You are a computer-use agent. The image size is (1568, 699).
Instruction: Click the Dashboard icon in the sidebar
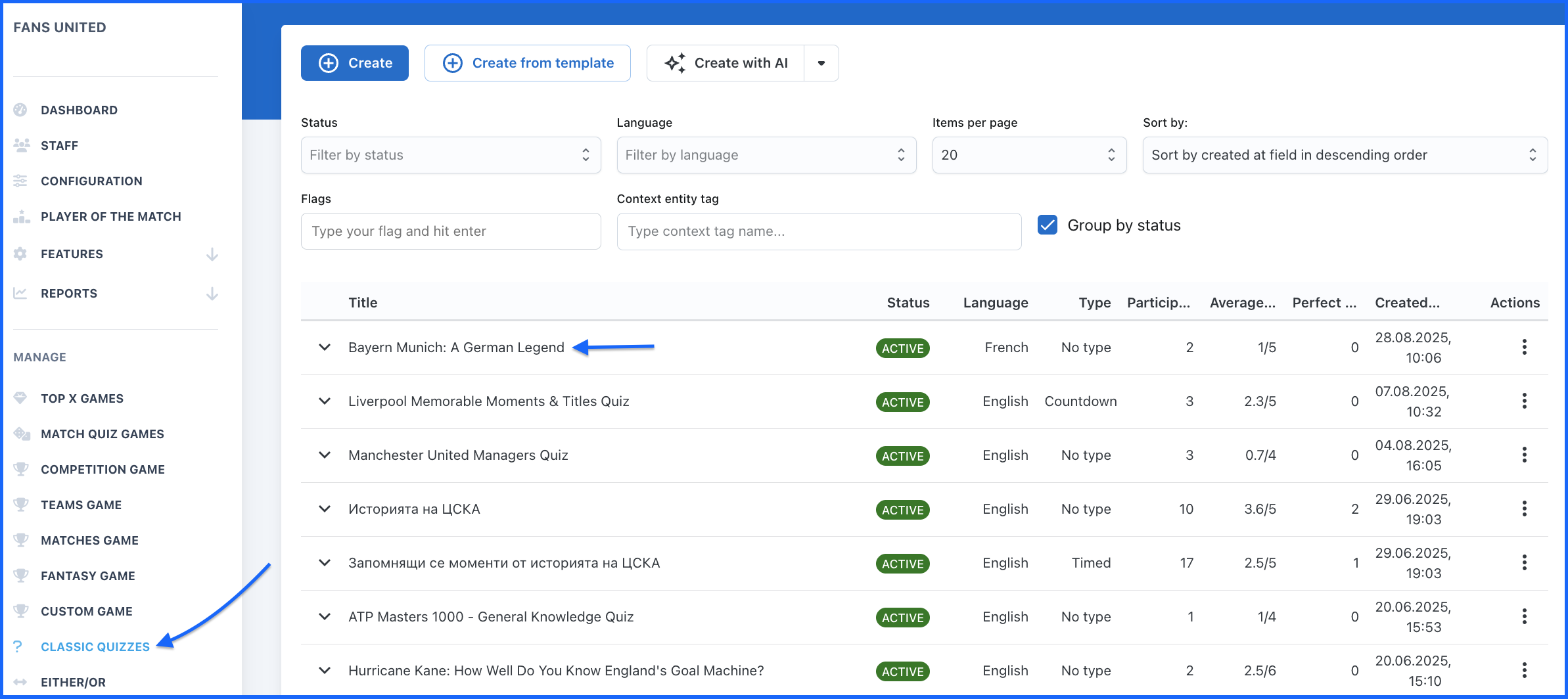pos(21,110)
